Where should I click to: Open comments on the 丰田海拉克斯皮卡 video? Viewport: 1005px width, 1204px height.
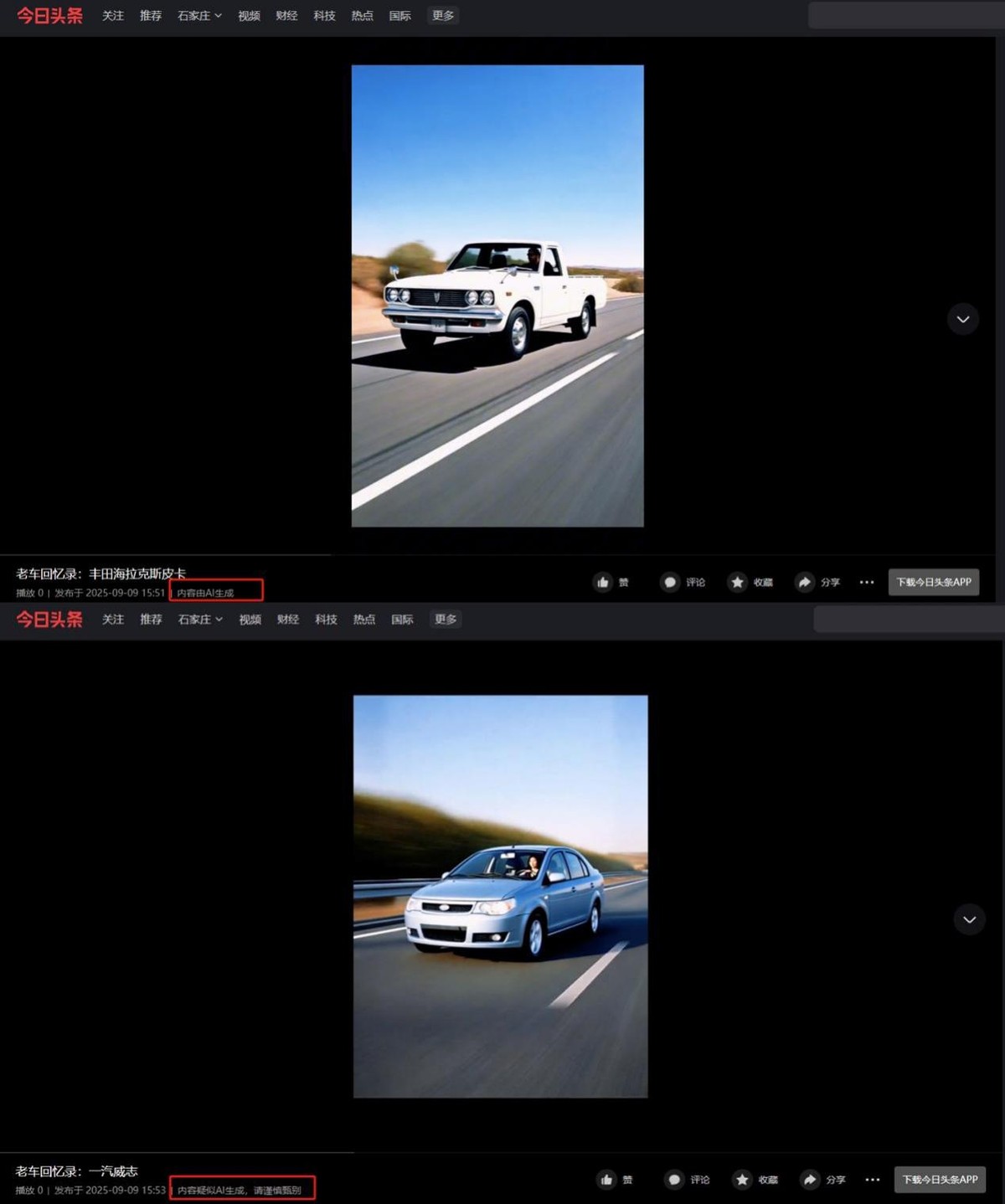(x=669, y=582)
